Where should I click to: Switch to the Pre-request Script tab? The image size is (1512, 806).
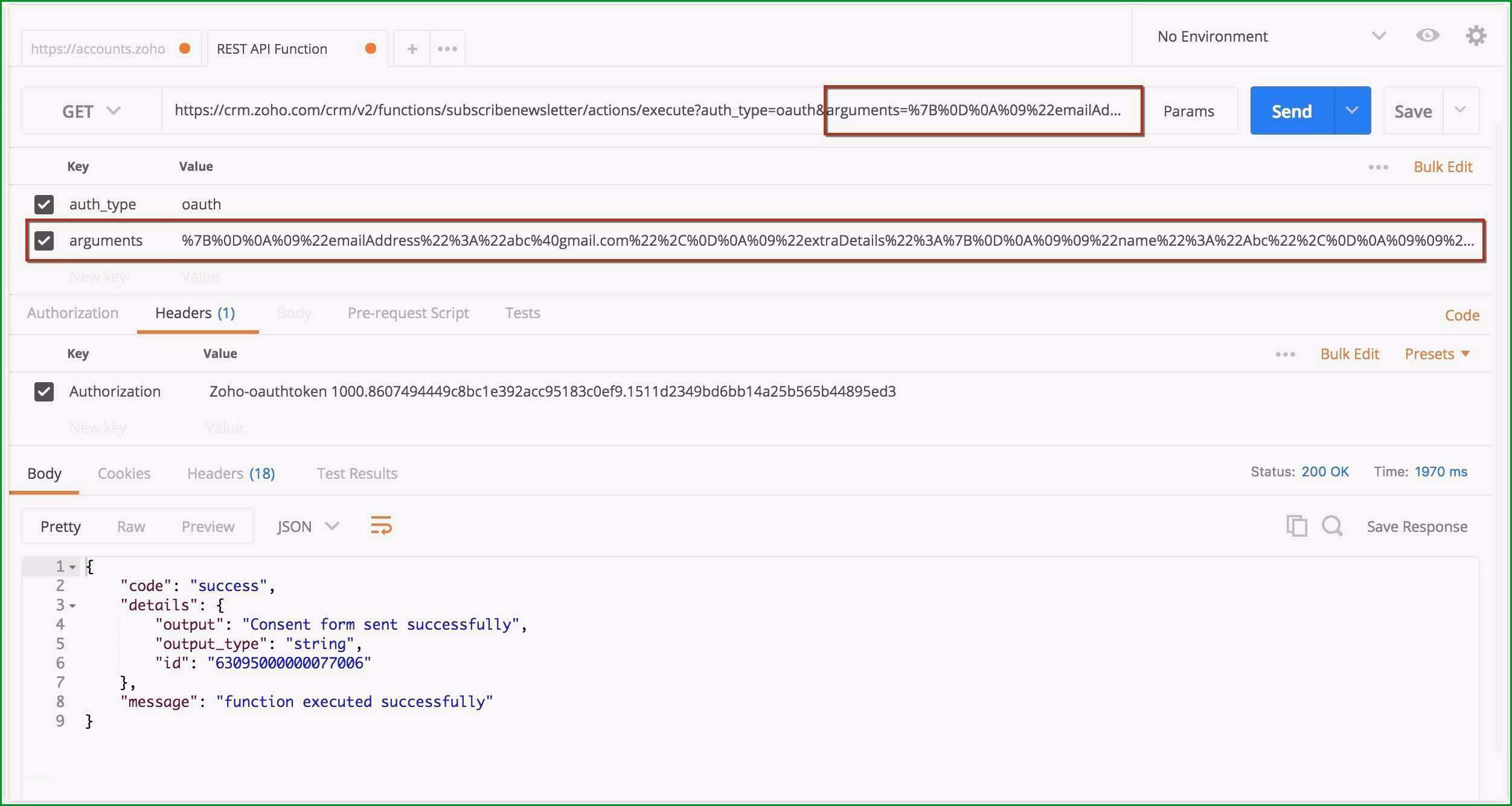407,313
